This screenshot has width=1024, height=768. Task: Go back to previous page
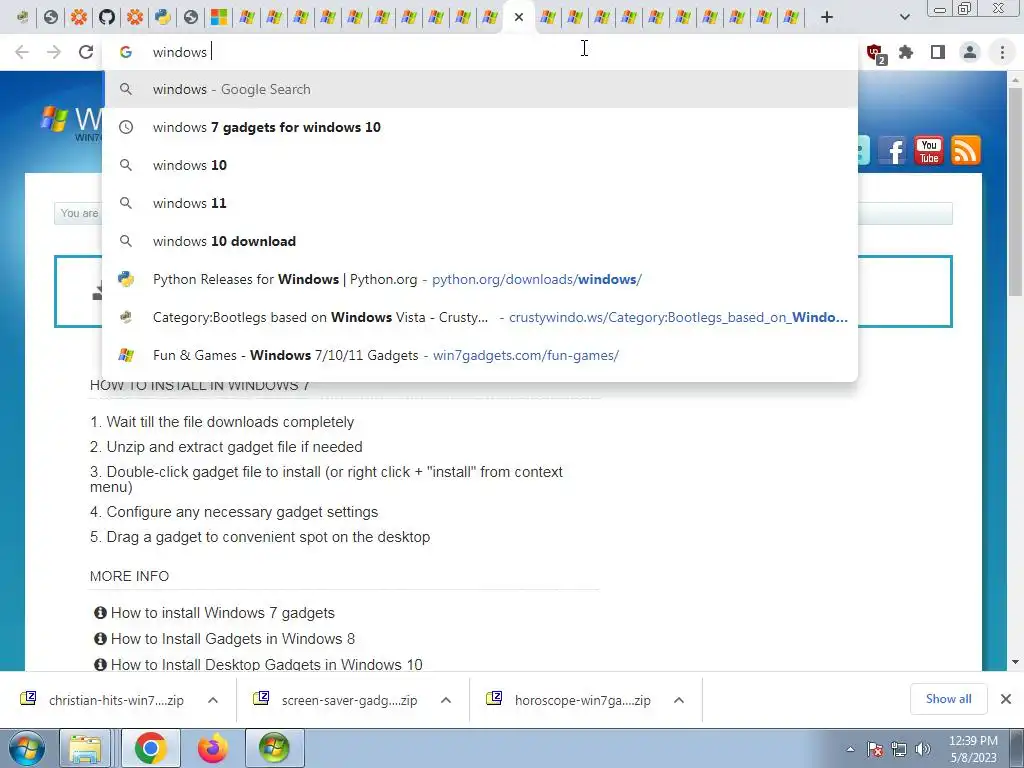pos(22,52)
